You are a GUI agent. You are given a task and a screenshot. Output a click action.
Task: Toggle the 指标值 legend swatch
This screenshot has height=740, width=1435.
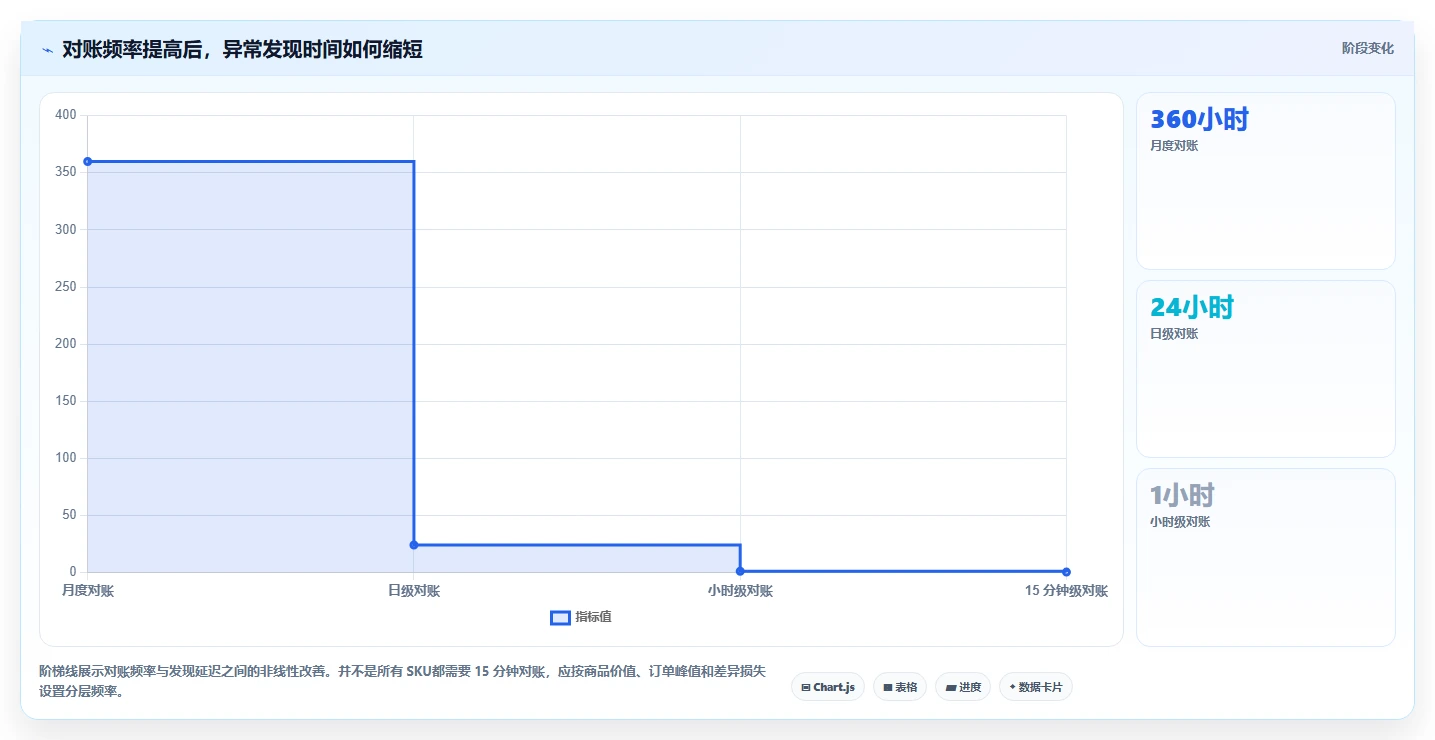click(560, 618)
